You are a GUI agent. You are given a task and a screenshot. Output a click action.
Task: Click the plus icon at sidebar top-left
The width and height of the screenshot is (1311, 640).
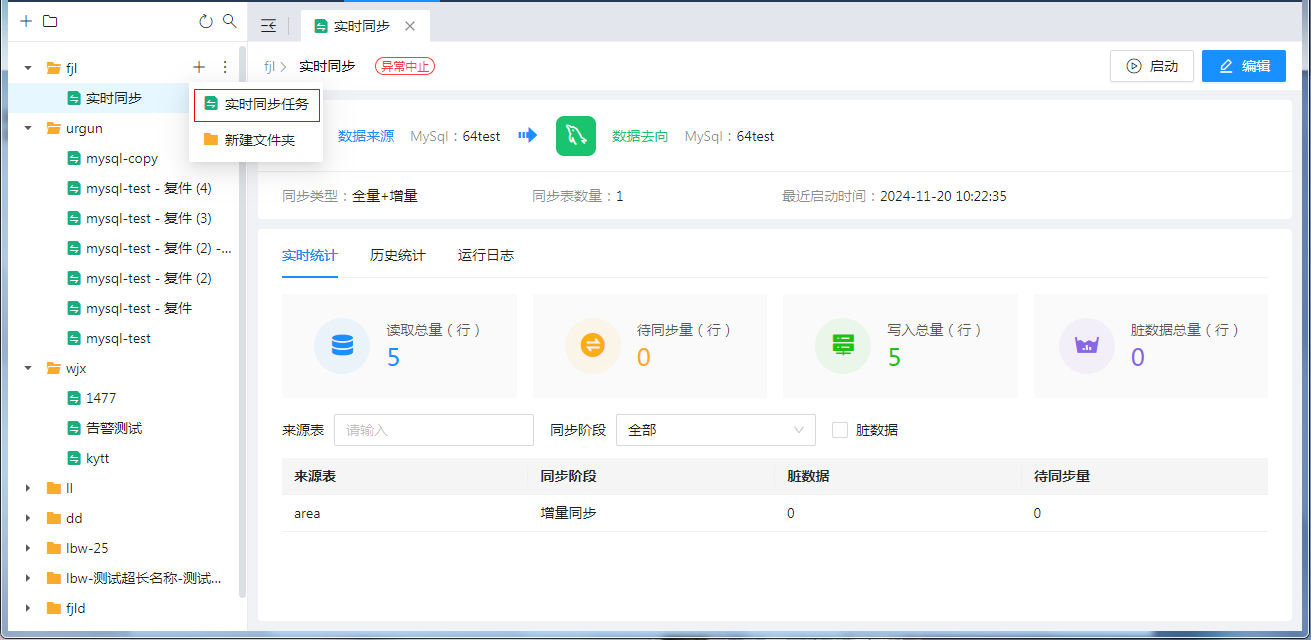(x=26, y=21)
